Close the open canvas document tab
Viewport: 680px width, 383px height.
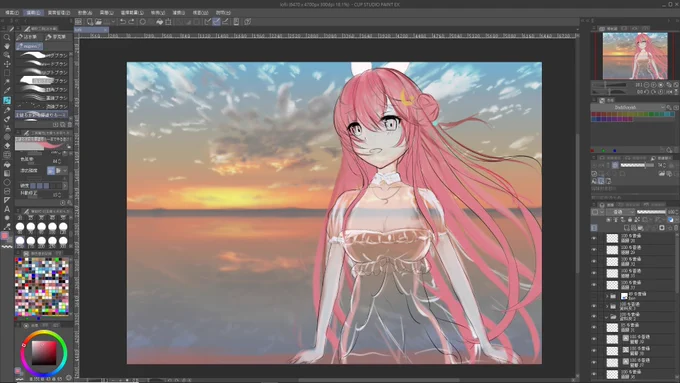click(x=105, y=30)
